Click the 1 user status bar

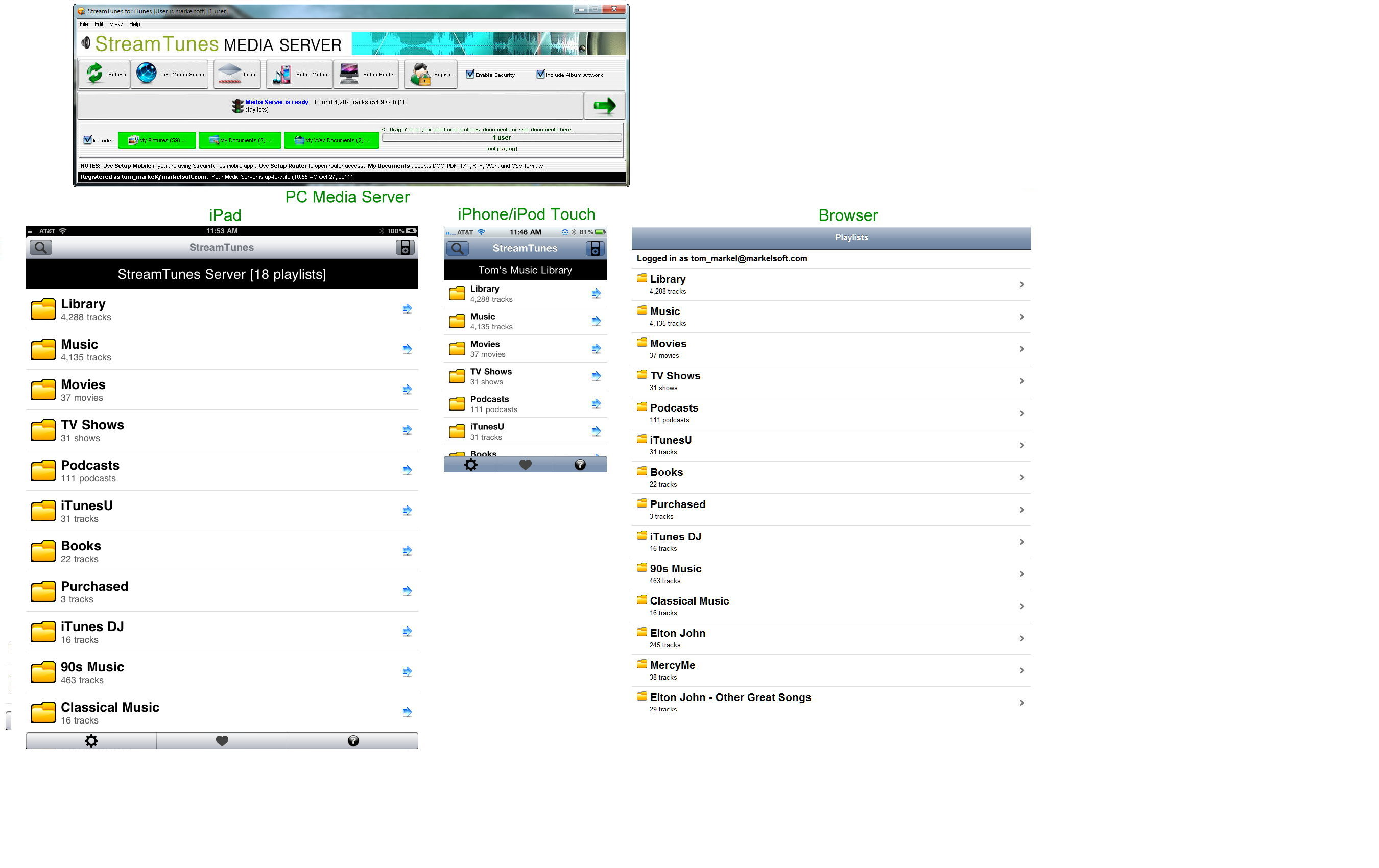coord(502,138)
